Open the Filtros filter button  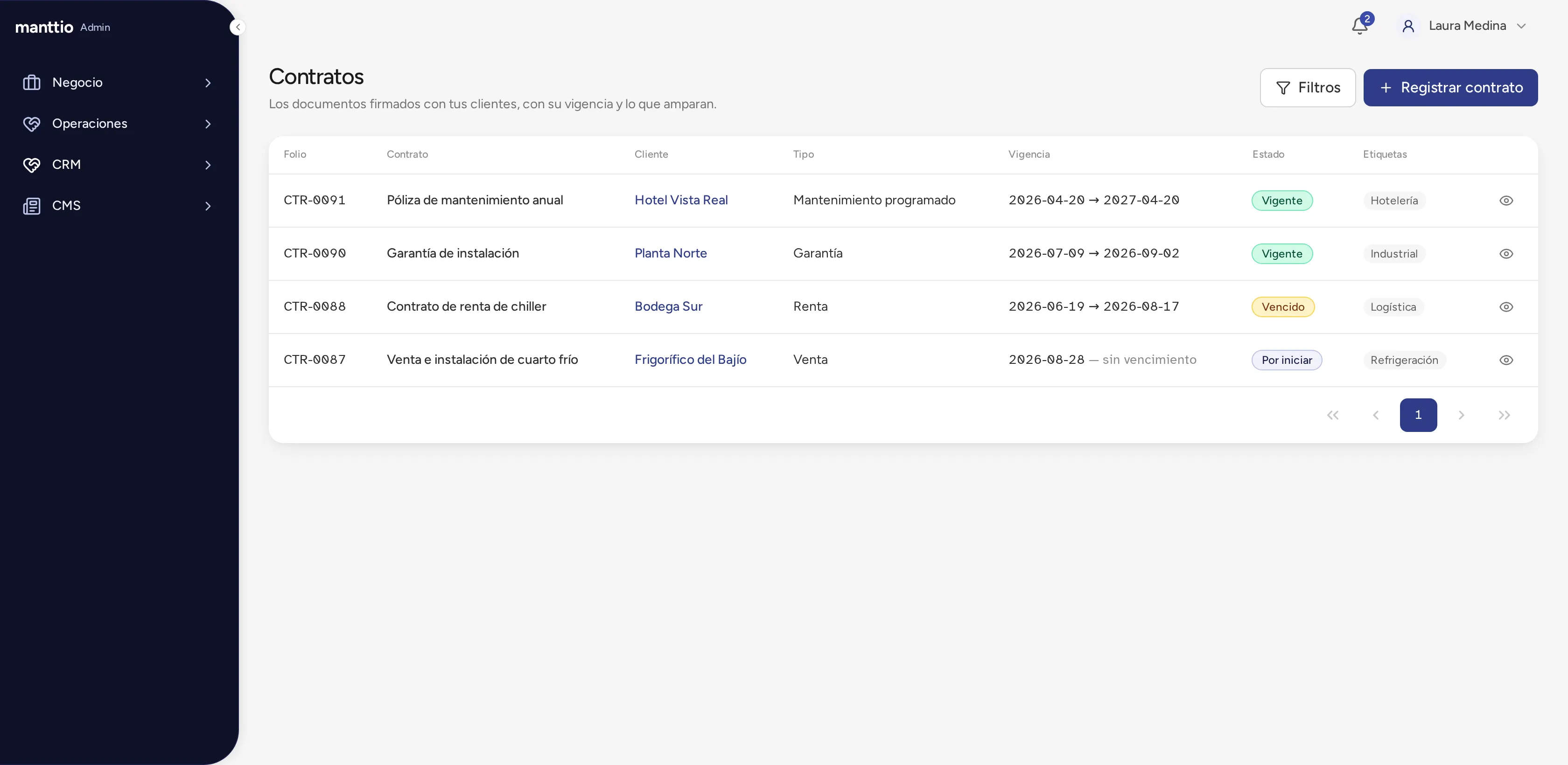(x=1308, y=88)
